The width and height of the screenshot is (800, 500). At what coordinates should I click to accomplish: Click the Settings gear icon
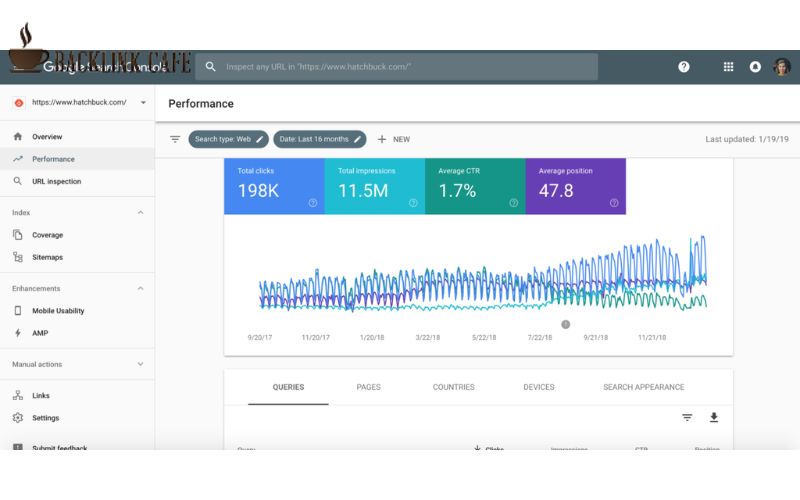click(x=18, y=418)
